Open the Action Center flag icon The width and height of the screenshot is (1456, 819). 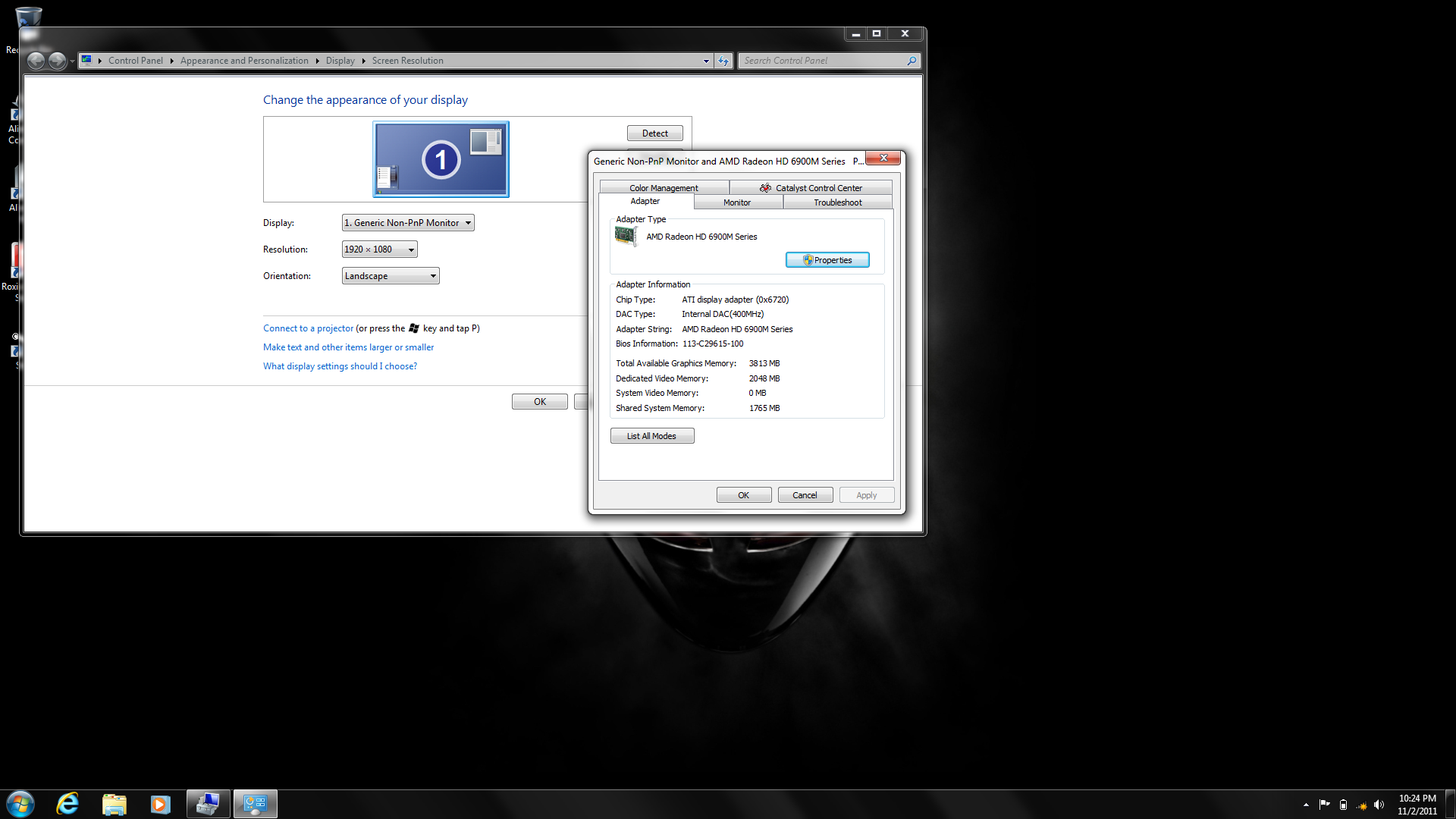point(1324,805)
